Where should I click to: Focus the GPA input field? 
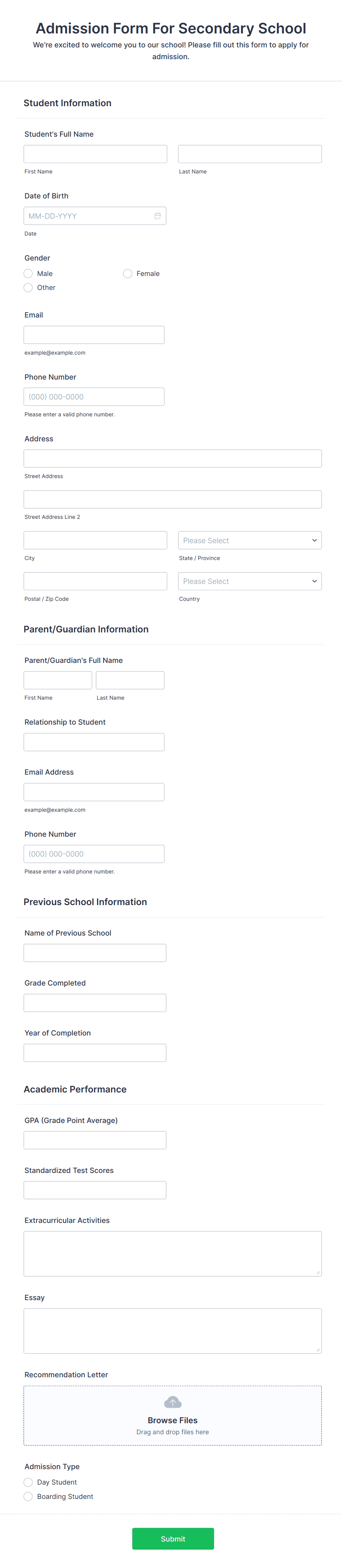coord(95,1140)
